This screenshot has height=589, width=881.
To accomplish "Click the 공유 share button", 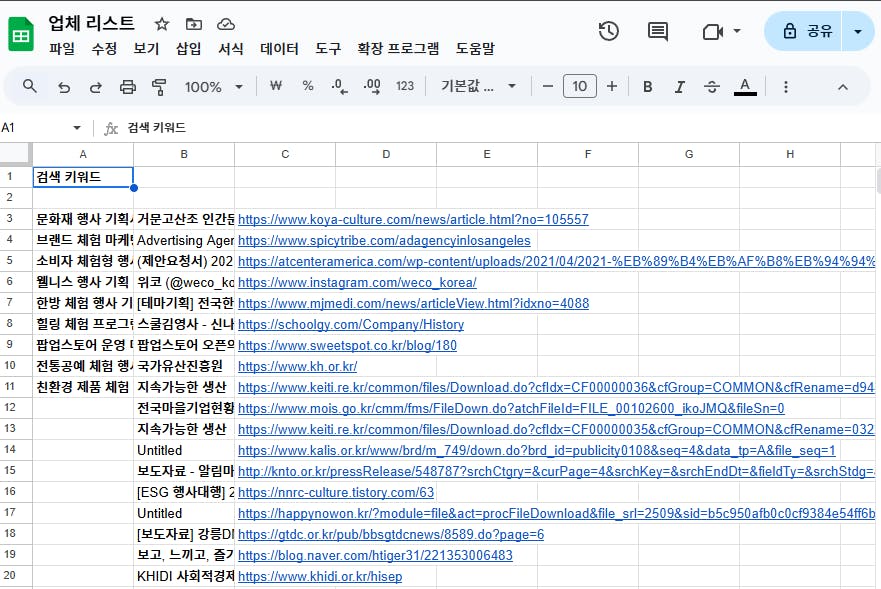I will pyautogui.click(x=808, y=31).
